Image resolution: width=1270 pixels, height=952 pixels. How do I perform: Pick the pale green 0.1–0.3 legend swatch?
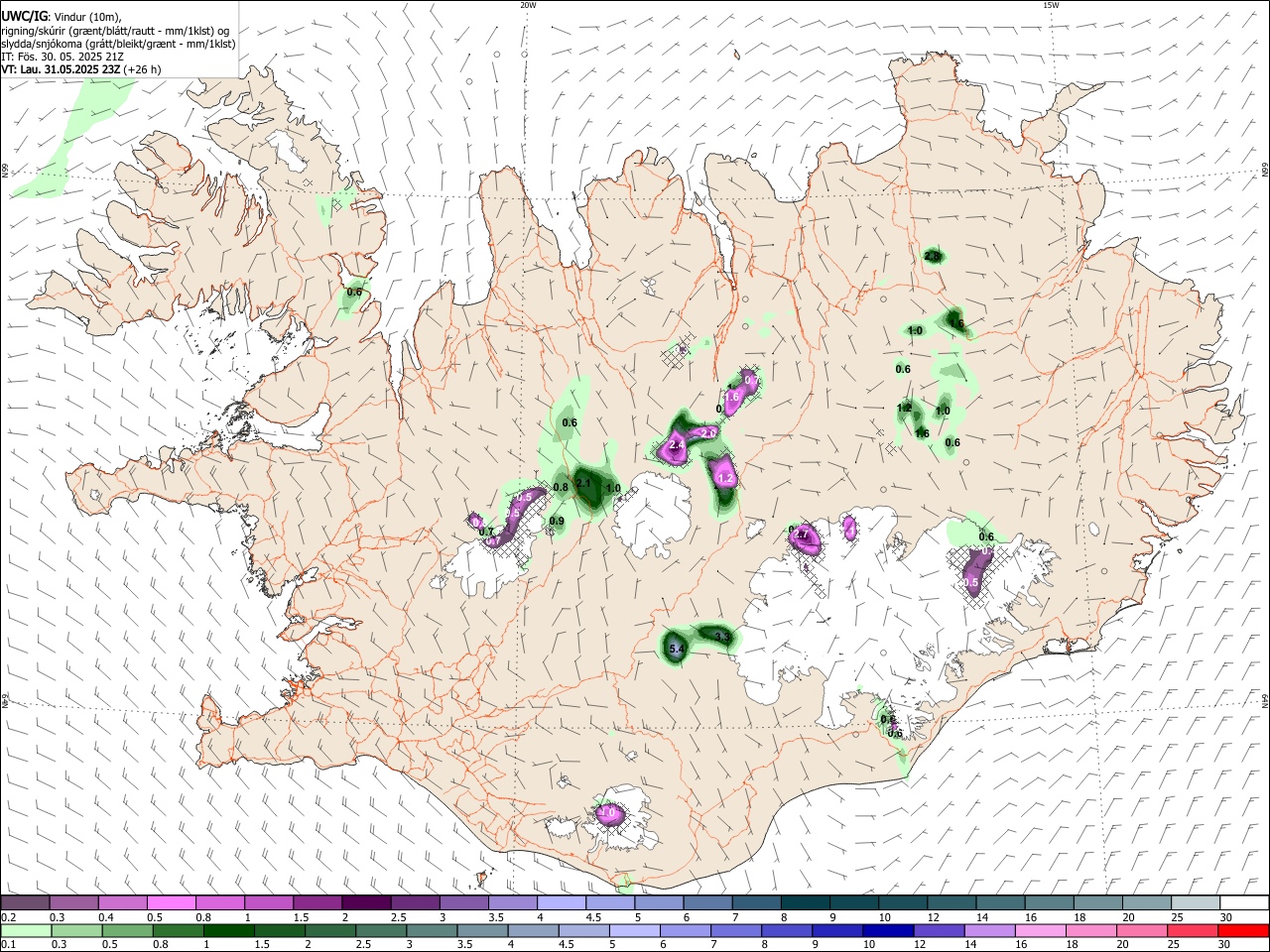27,931
